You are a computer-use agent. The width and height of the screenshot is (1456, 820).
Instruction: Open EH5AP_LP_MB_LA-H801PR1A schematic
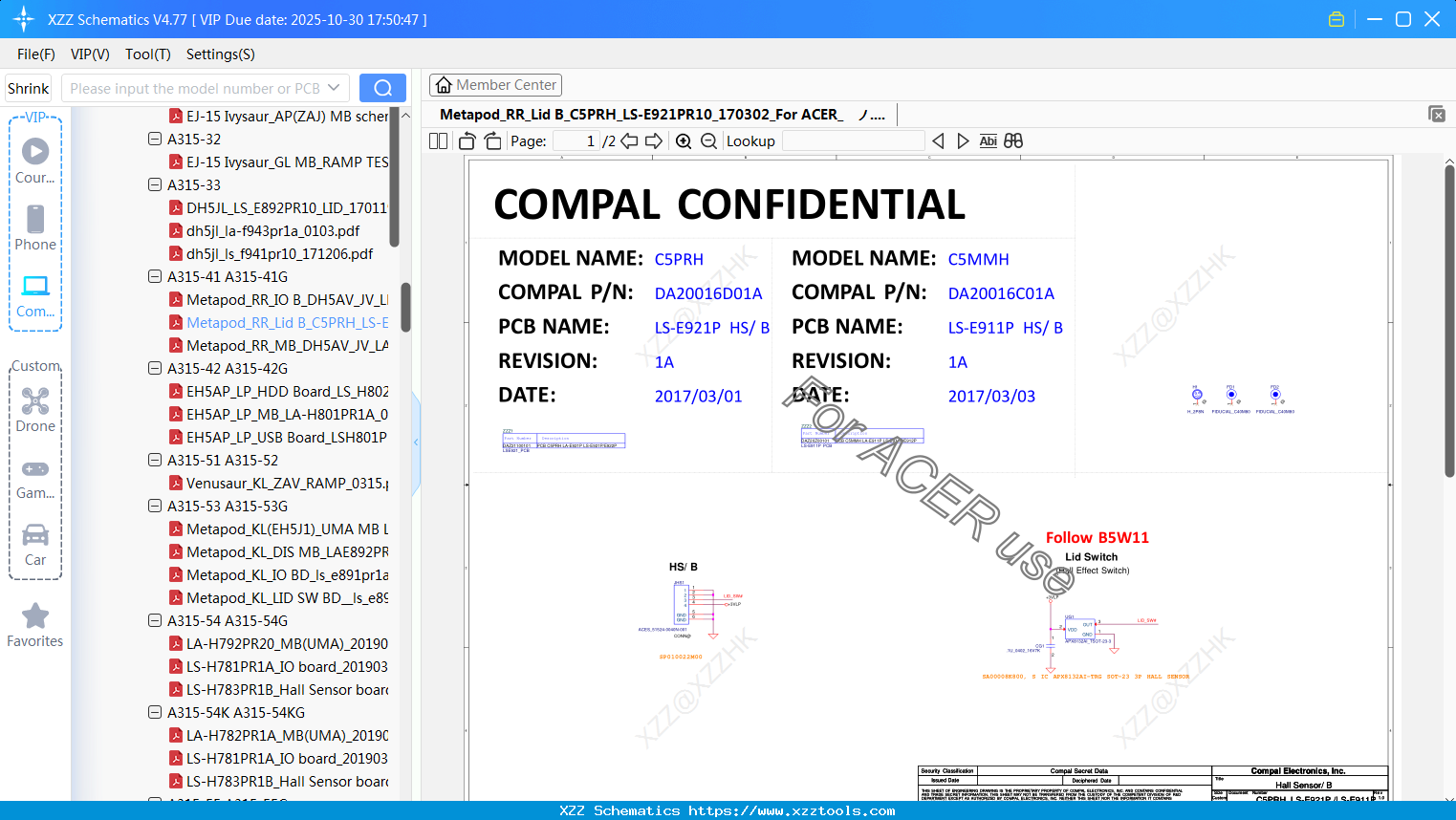point(278,415)
